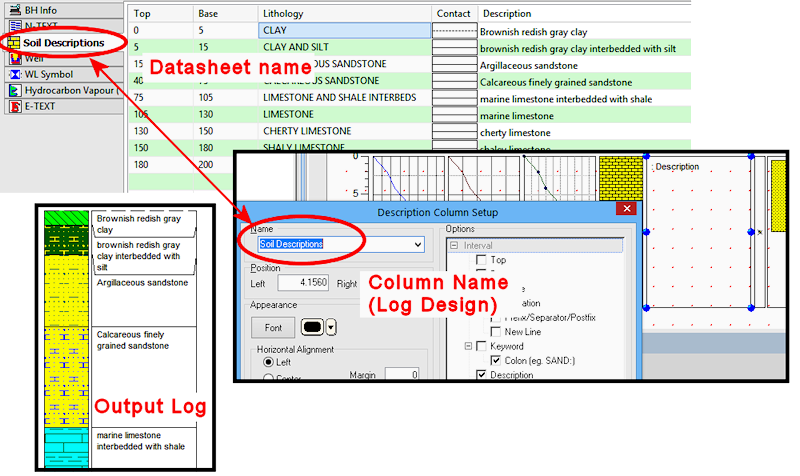Select the E-TEXT datasheet icon
This screenshot has height=476, width=800.
click(14, 106)
